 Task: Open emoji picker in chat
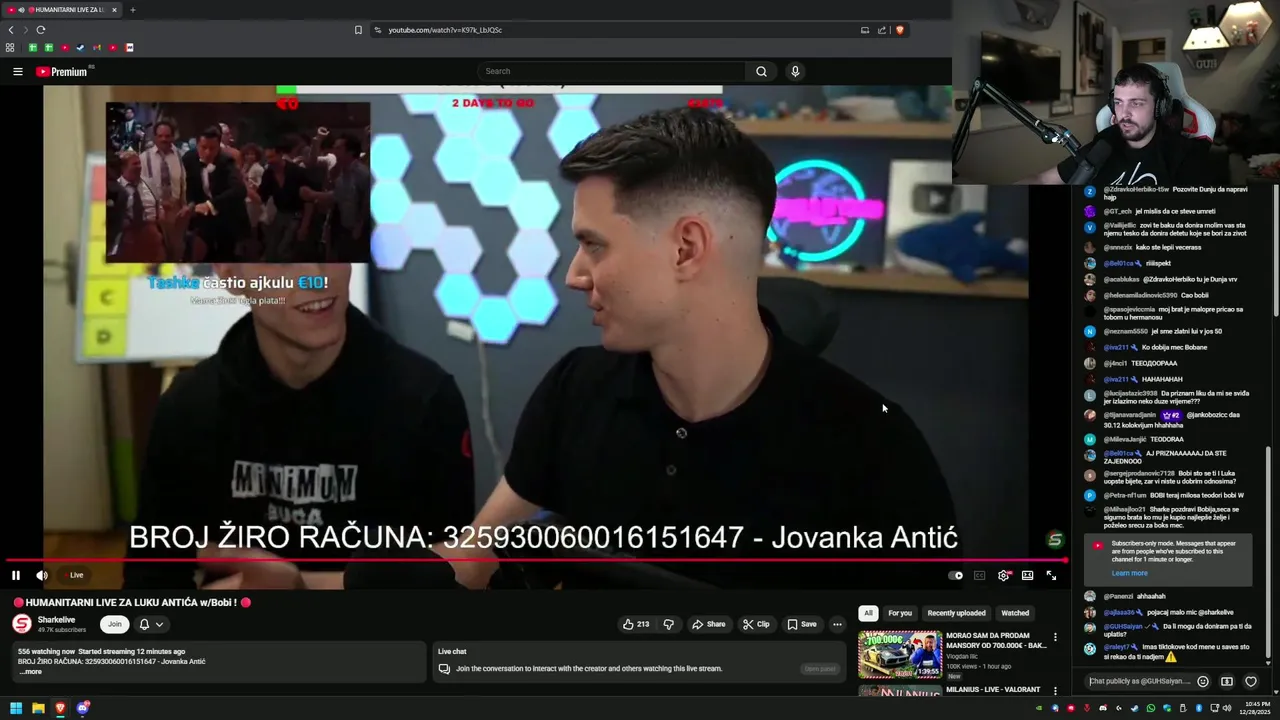tap(1203, 682)
